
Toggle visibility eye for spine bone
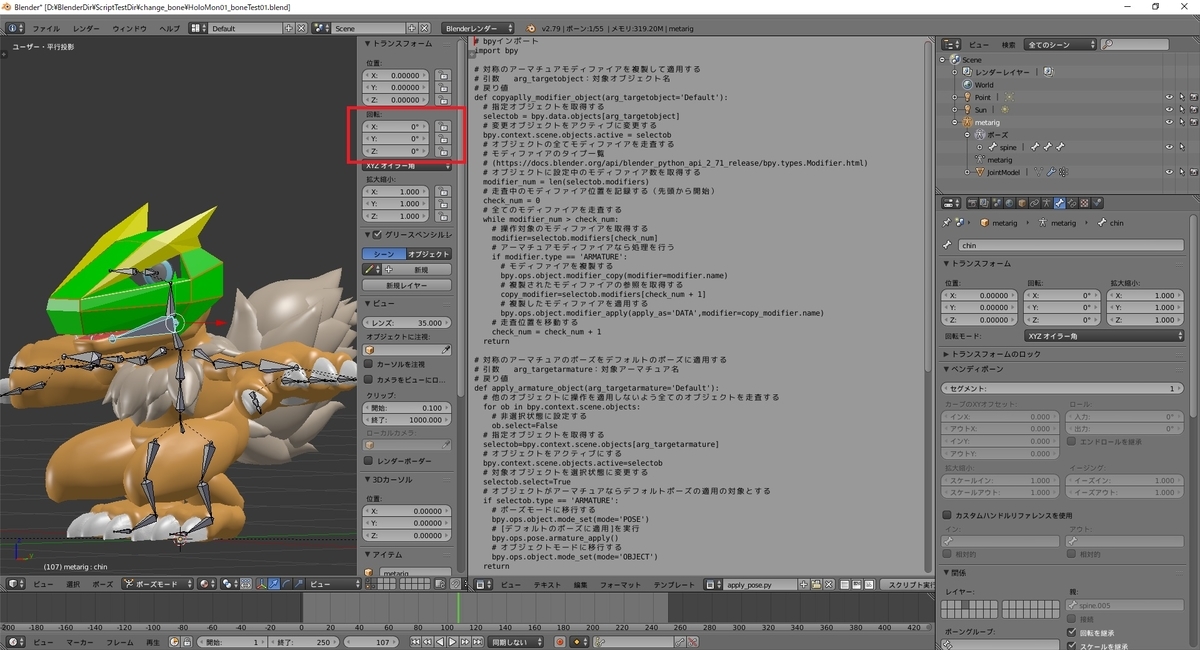click(x=1169, y=147)
